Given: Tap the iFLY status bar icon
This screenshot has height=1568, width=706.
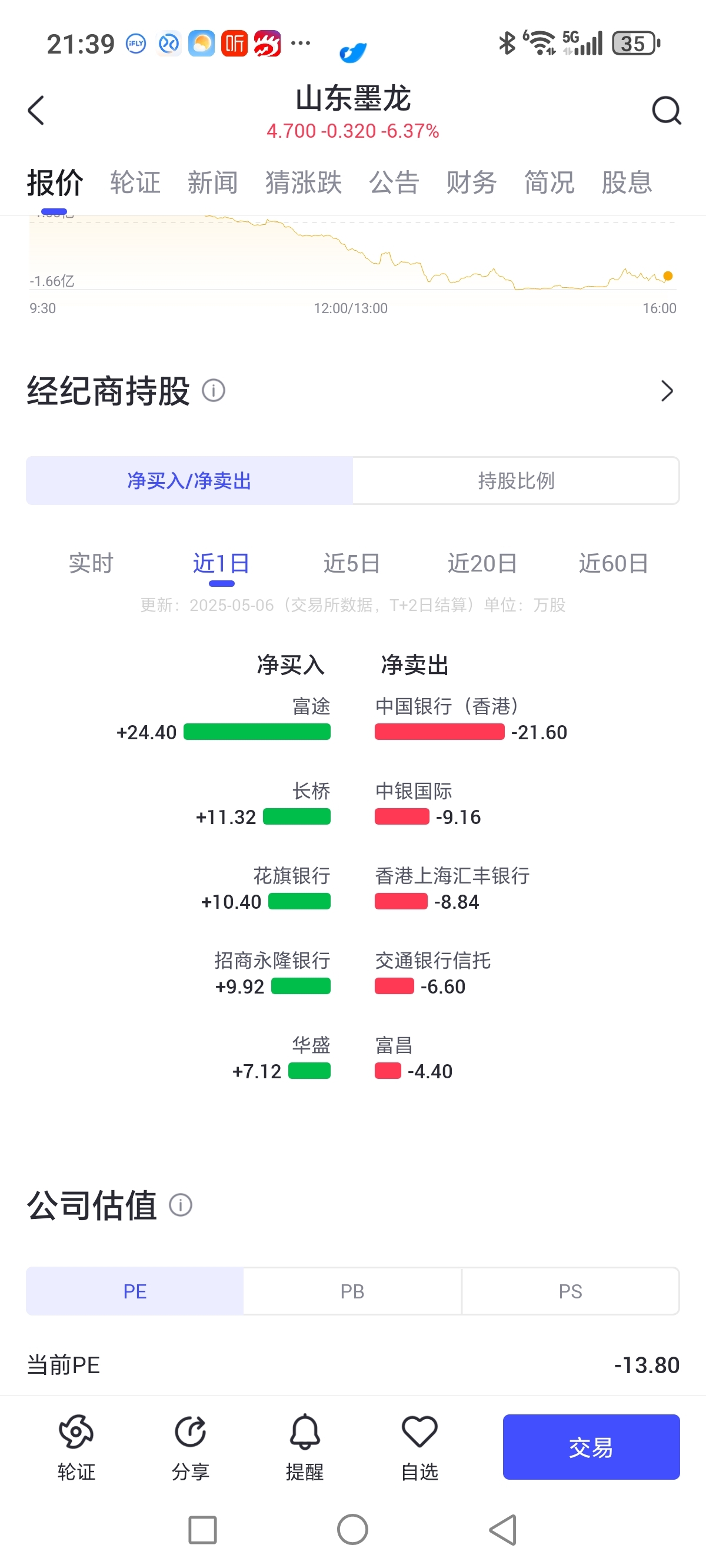Looking at the screenshot, I should pyautogui.click(x=136, y=44).
